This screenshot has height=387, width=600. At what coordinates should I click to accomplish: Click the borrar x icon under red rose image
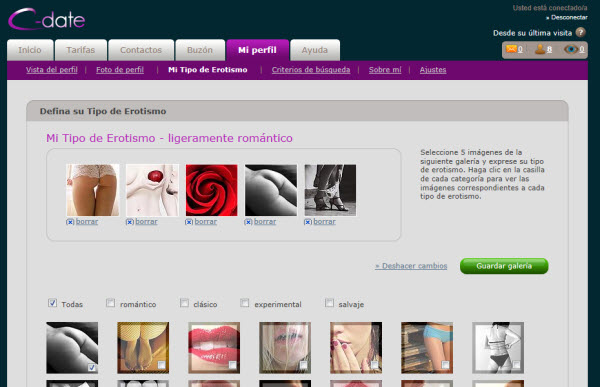point(189,222)
